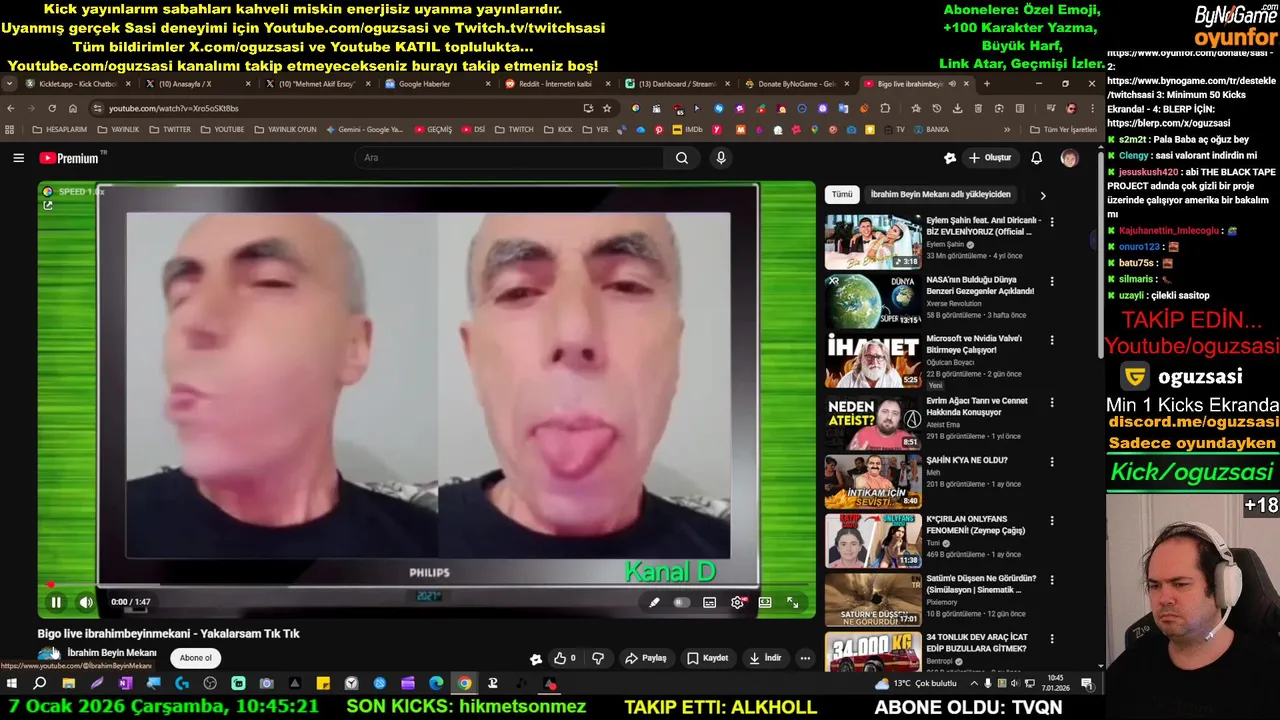Open Oluştur create menu
The image size is (1280, 720).
pos(990,158)
